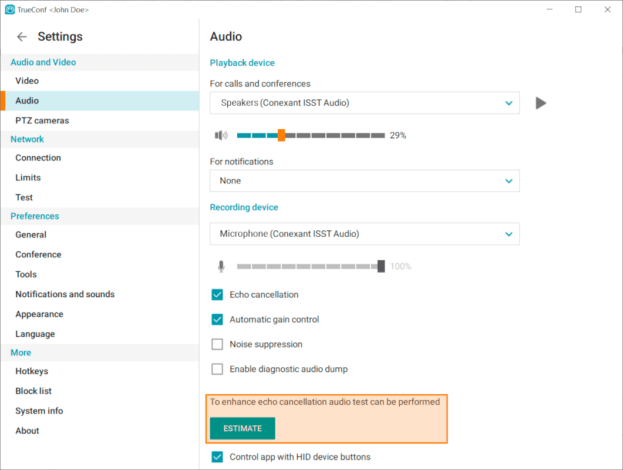Screen dimensions: 623x470
Task: Enable diagnostic audio dump checkbox
Action: coord(217,369)
